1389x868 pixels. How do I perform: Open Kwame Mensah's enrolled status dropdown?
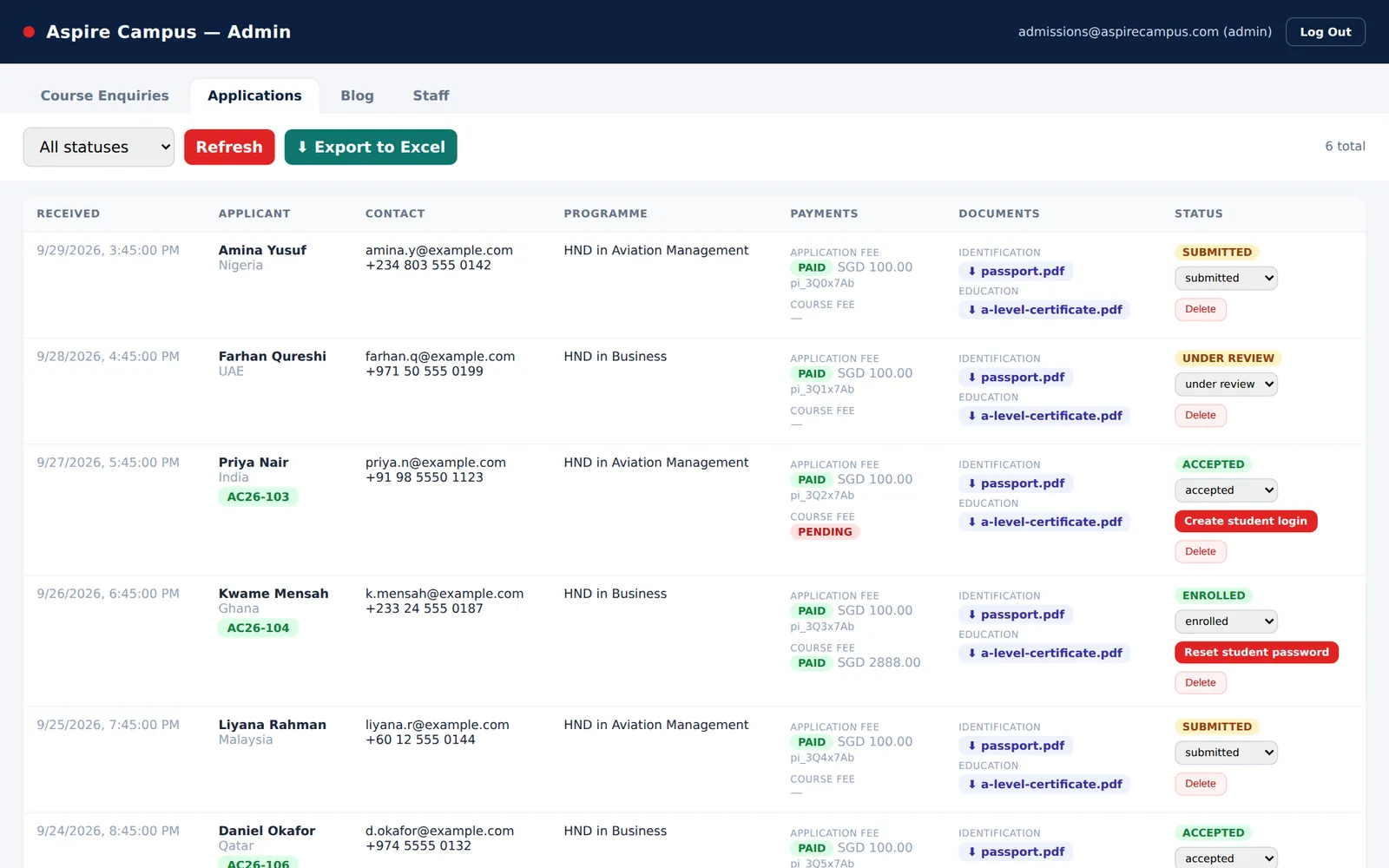[1226, 621]
